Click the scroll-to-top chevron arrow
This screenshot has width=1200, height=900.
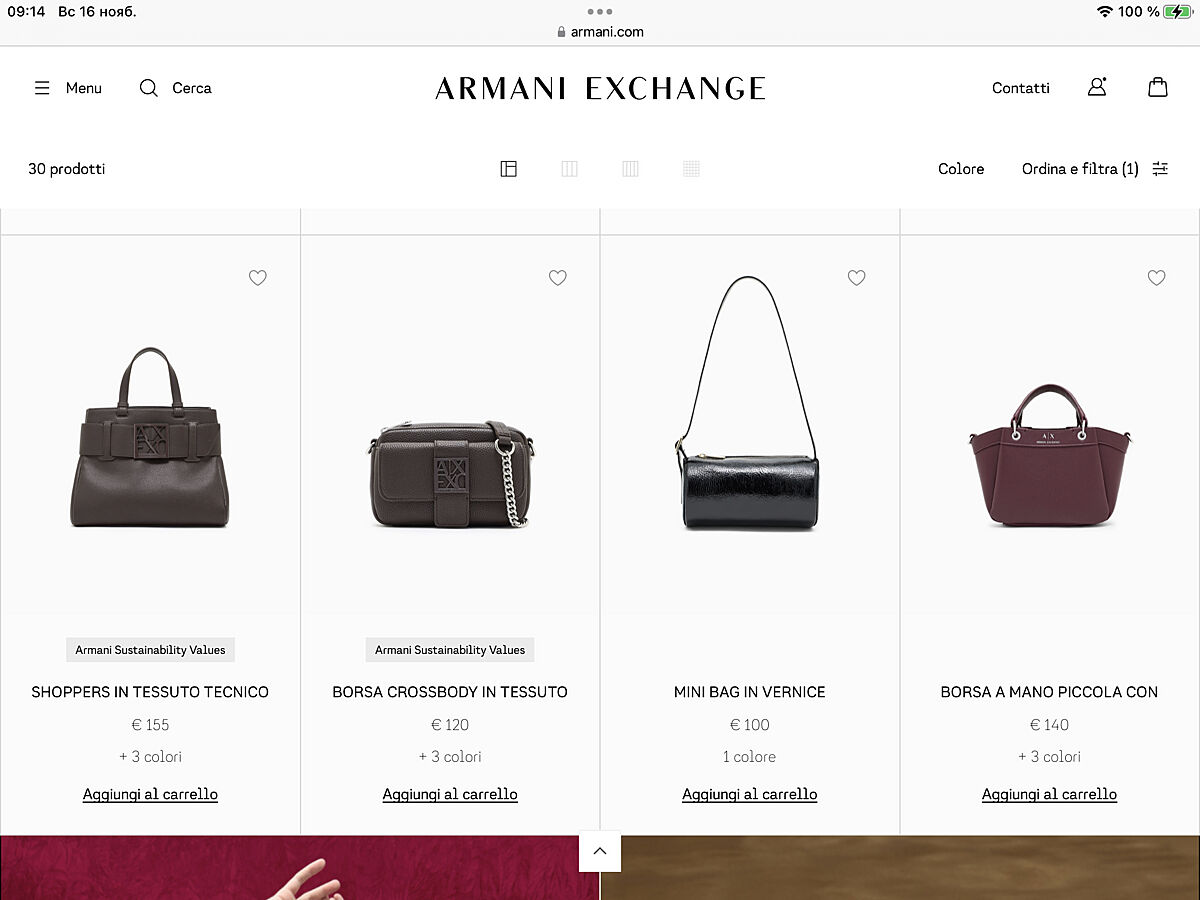click(600, 851)
